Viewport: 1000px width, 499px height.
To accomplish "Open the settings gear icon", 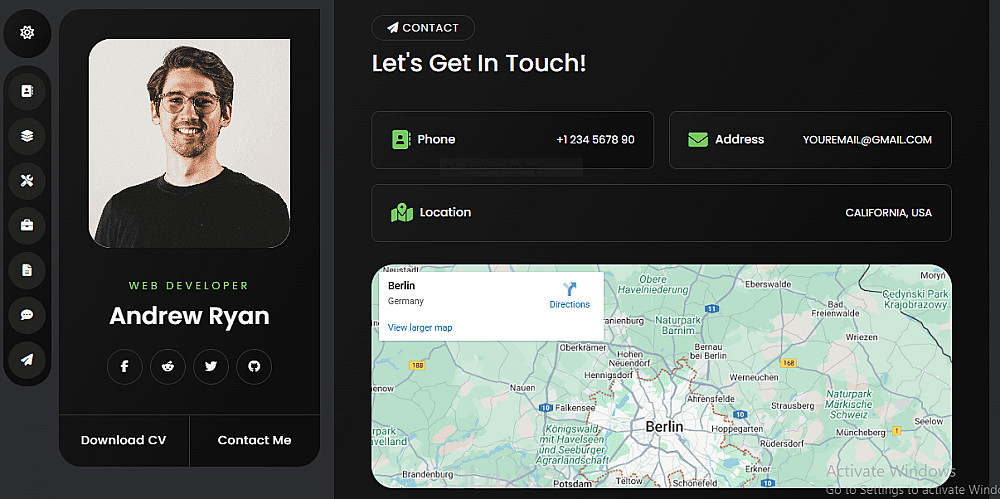I will [x=27, y=33].
